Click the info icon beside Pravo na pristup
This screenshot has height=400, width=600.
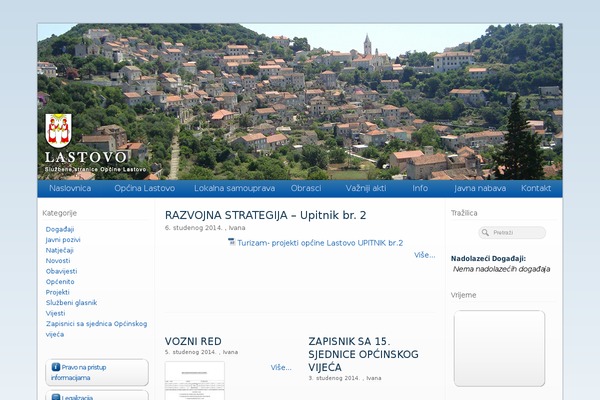(55, 367)
